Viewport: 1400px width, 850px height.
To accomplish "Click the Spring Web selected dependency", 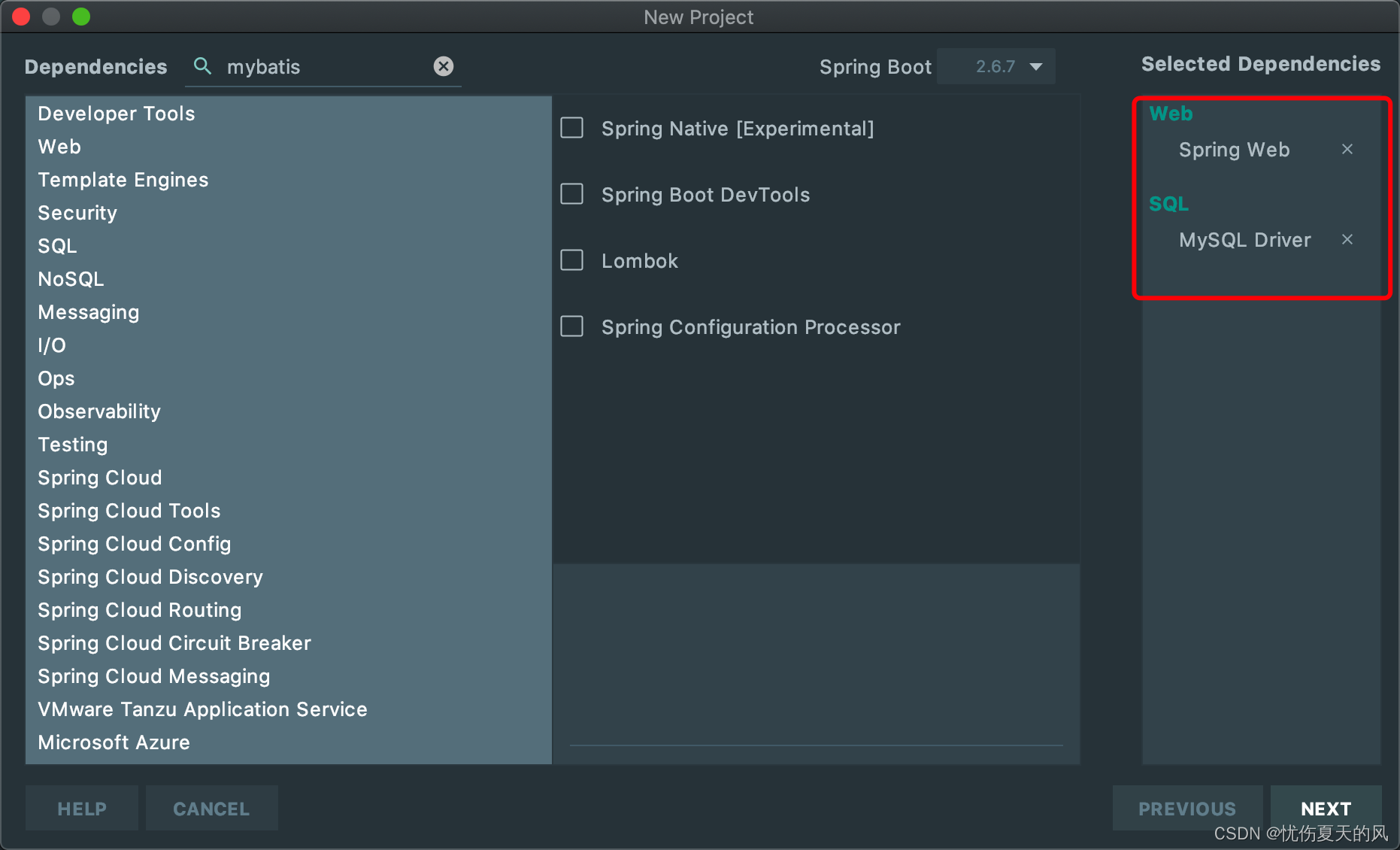I will tap(1234, 150).
